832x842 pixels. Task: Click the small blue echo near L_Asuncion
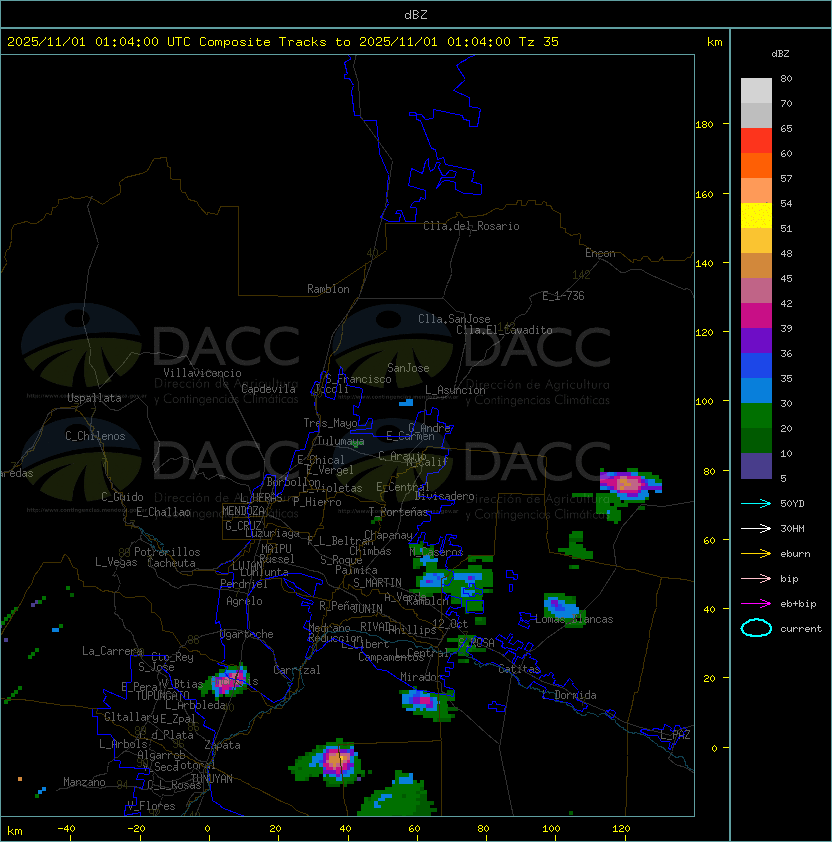point(406,402)
